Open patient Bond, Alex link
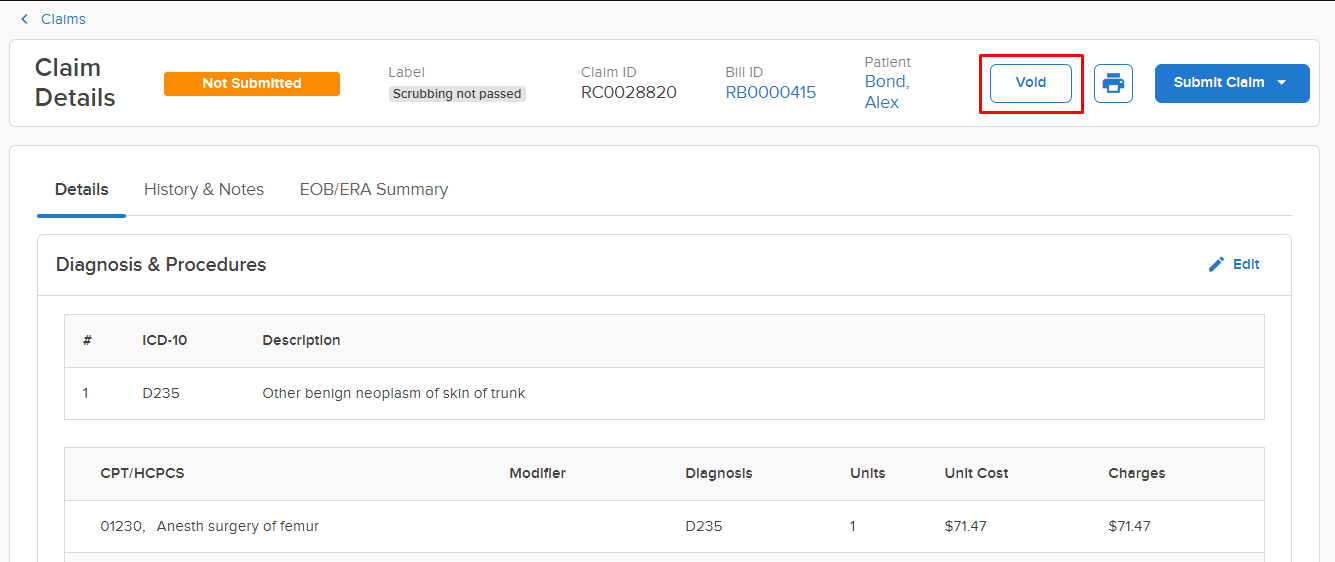Viewport: 1335px width, 562px height. [x=886, y=91]
